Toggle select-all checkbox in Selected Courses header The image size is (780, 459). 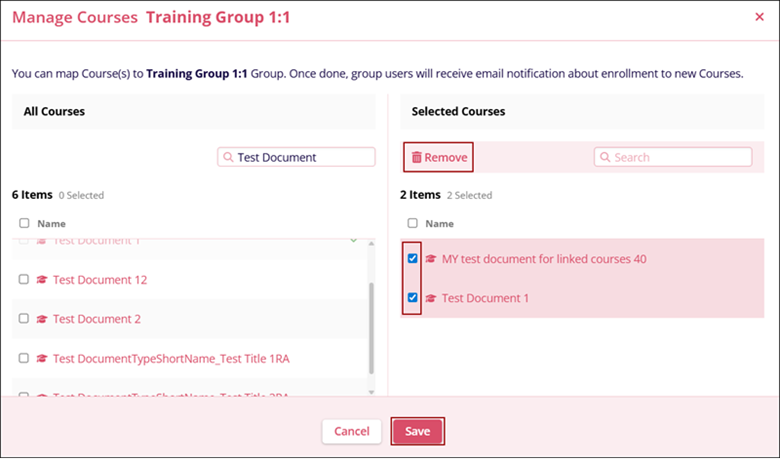click(x=413, y=224)
